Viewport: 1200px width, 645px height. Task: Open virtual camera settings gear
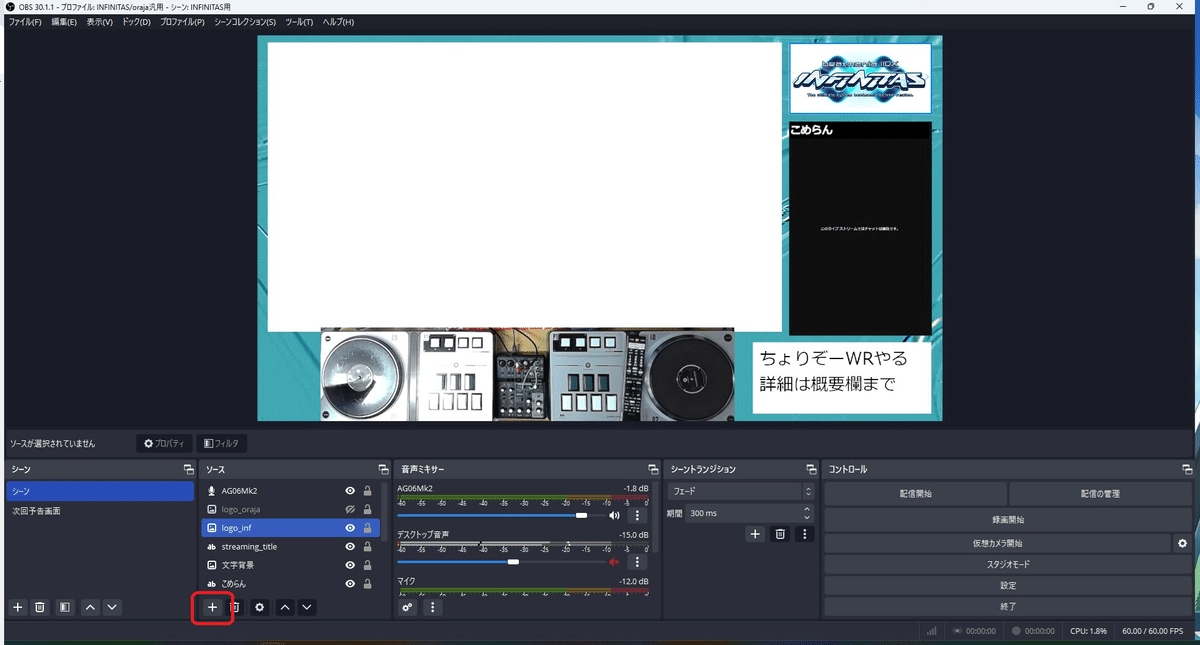tap(1182, 543)
